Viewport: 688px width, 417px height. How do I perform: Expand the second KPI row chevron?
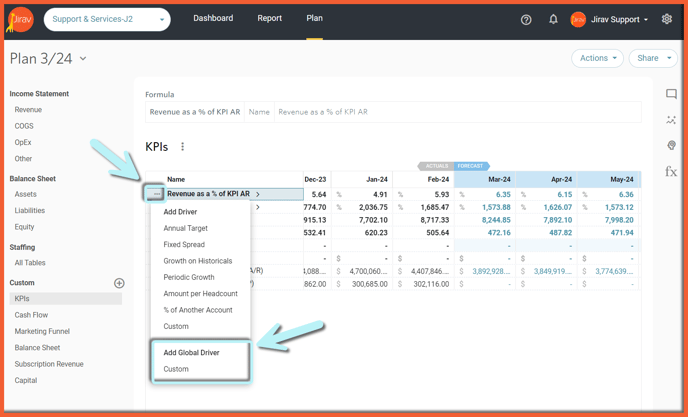(x=258, y=207)
